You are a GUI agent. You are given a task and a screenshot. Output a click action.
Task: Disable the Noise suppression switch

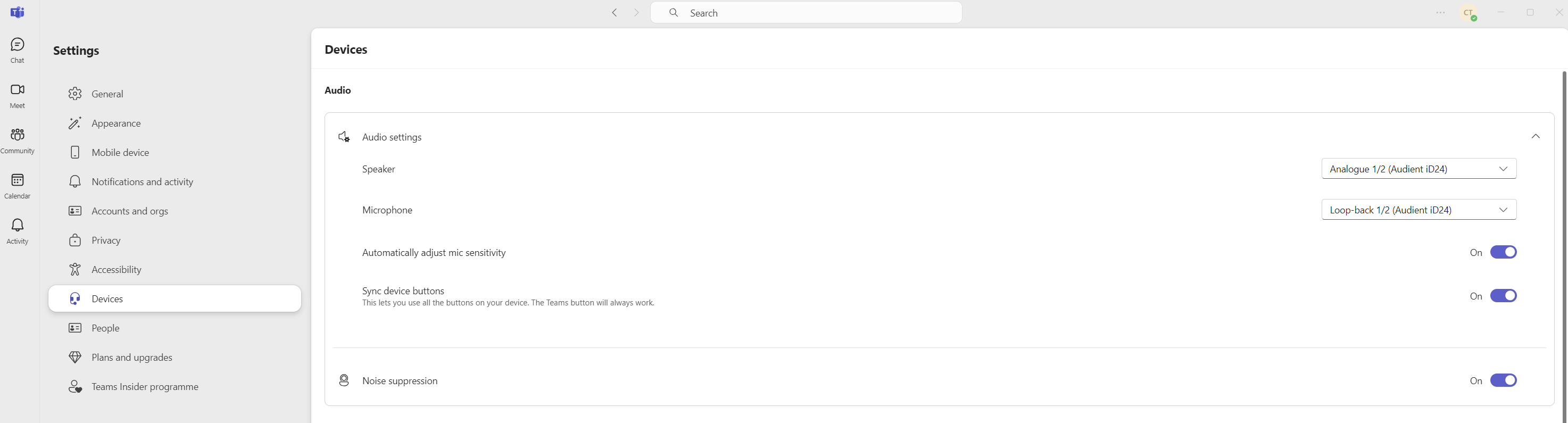pyautogui.click(x=1503, y=380)
